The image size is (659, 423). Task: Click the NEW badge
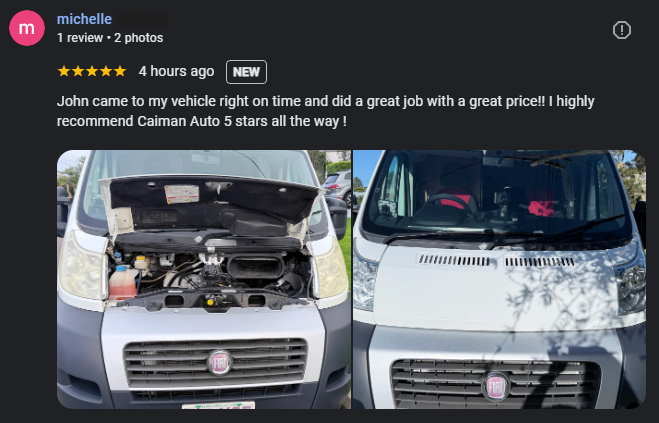tap(246, 72)
